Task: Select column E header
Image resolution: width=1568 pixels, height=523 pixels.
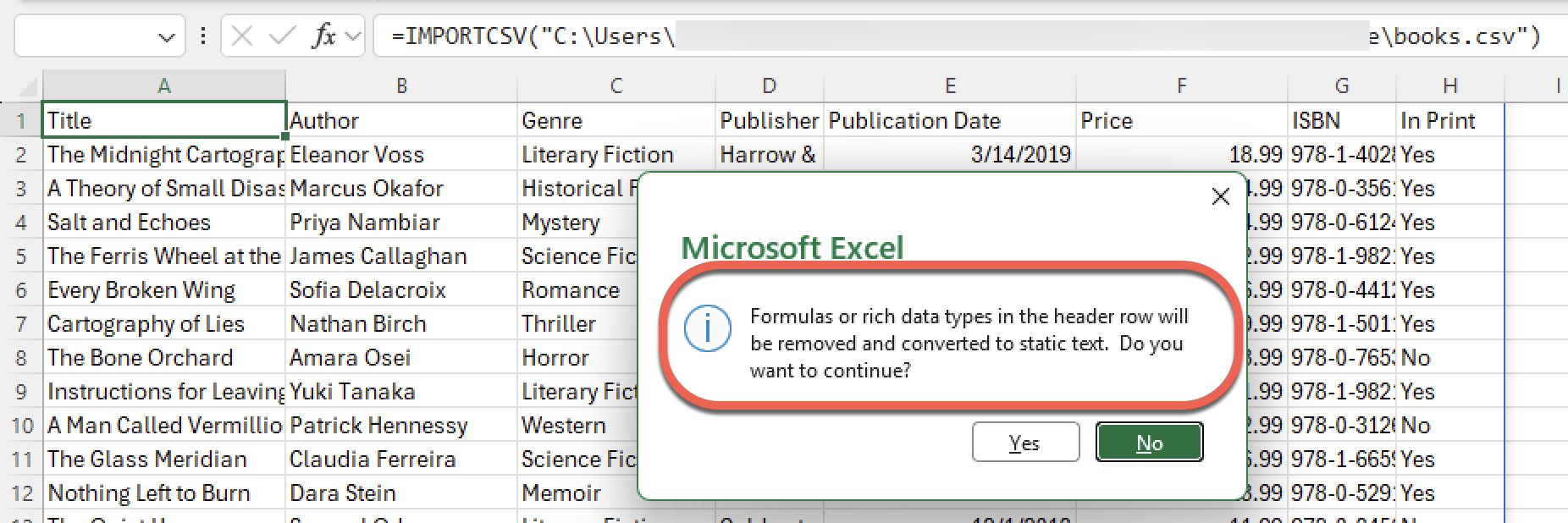Action: point(950,86)
